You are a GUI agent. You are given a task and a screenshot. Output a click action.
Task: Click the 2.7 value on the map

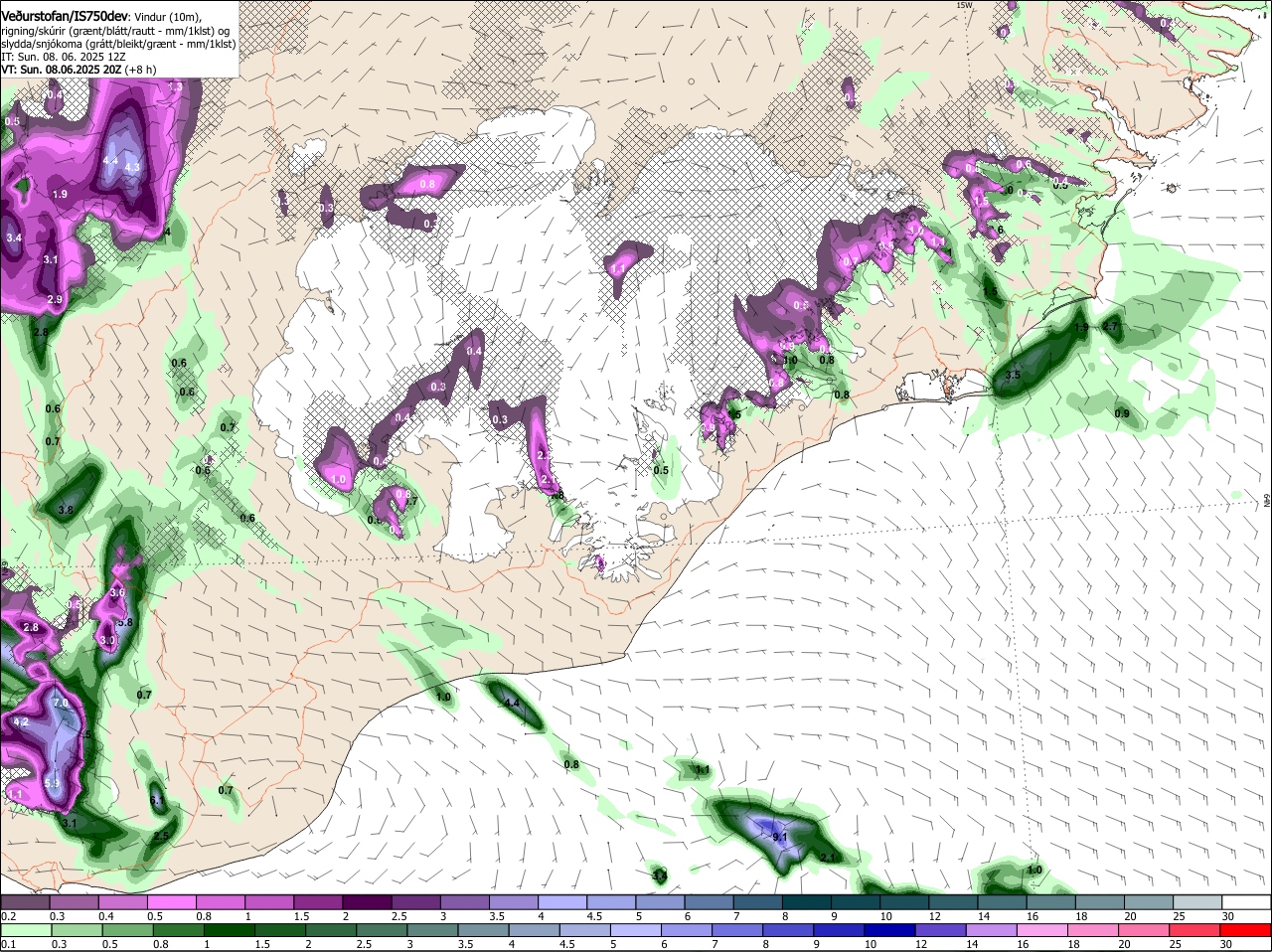1111,326
